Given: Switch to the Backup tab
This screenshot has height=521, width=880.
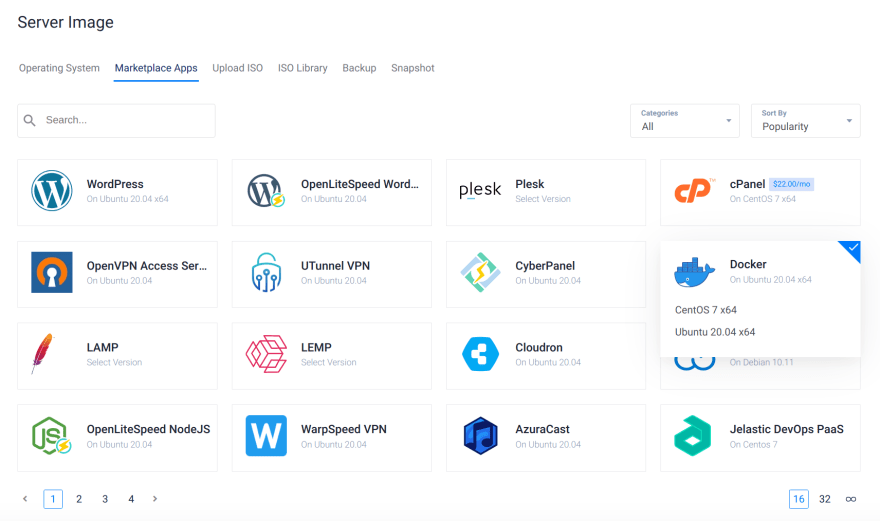Looking at the screenshot, I should (x=359, y=68).
